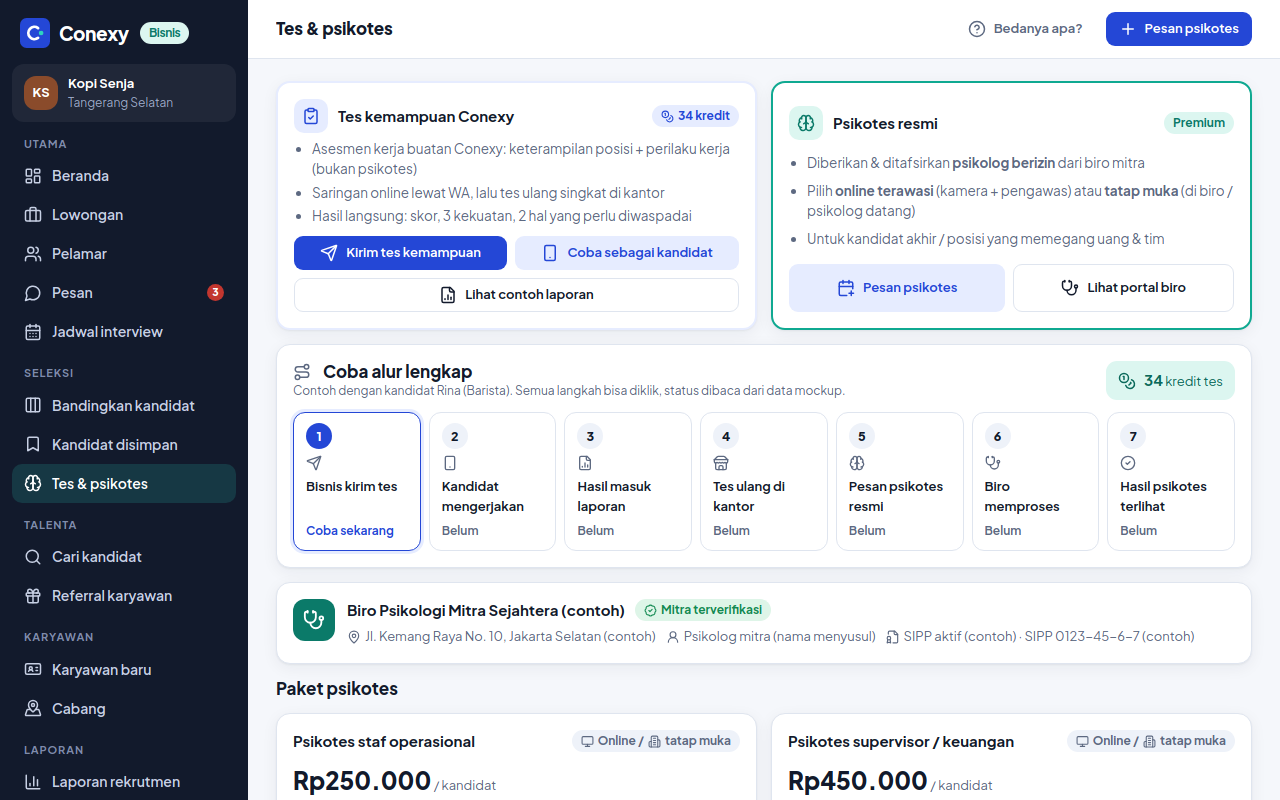1280x800 pixels.
Task: Go to Lowongan in the sidebar
Action: (x=124, y=215)
